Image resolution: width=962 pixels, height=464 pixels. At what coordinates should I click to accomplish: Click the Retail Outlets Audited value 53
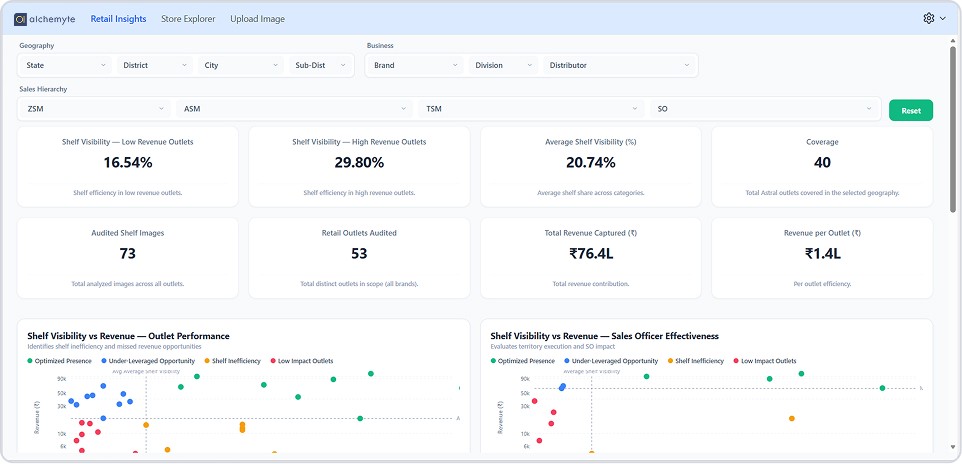click(x=360, y=253)
